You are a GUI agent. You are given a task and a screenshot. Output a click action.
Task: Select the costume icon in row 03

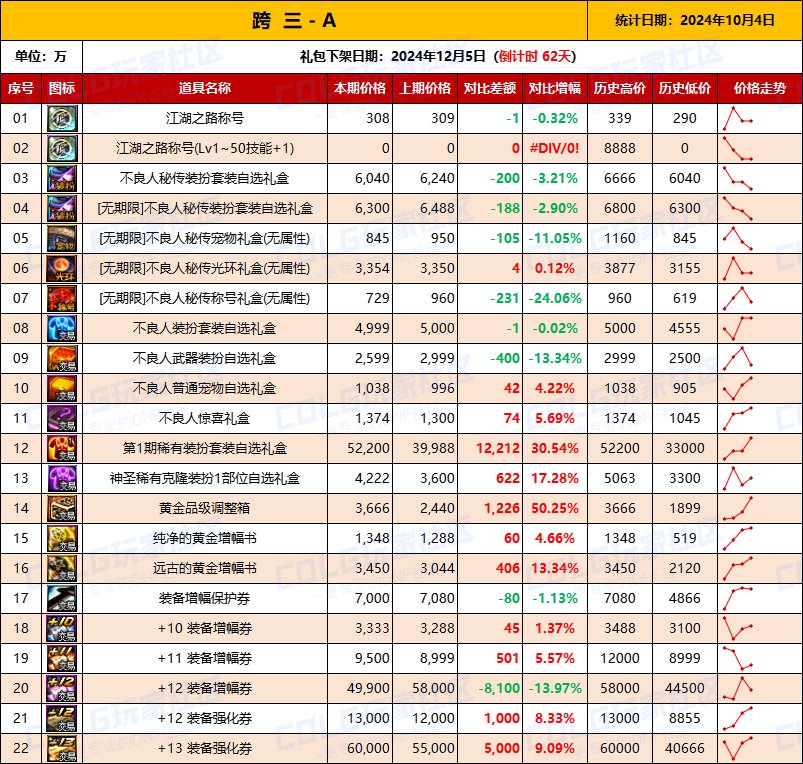[62, 178]
